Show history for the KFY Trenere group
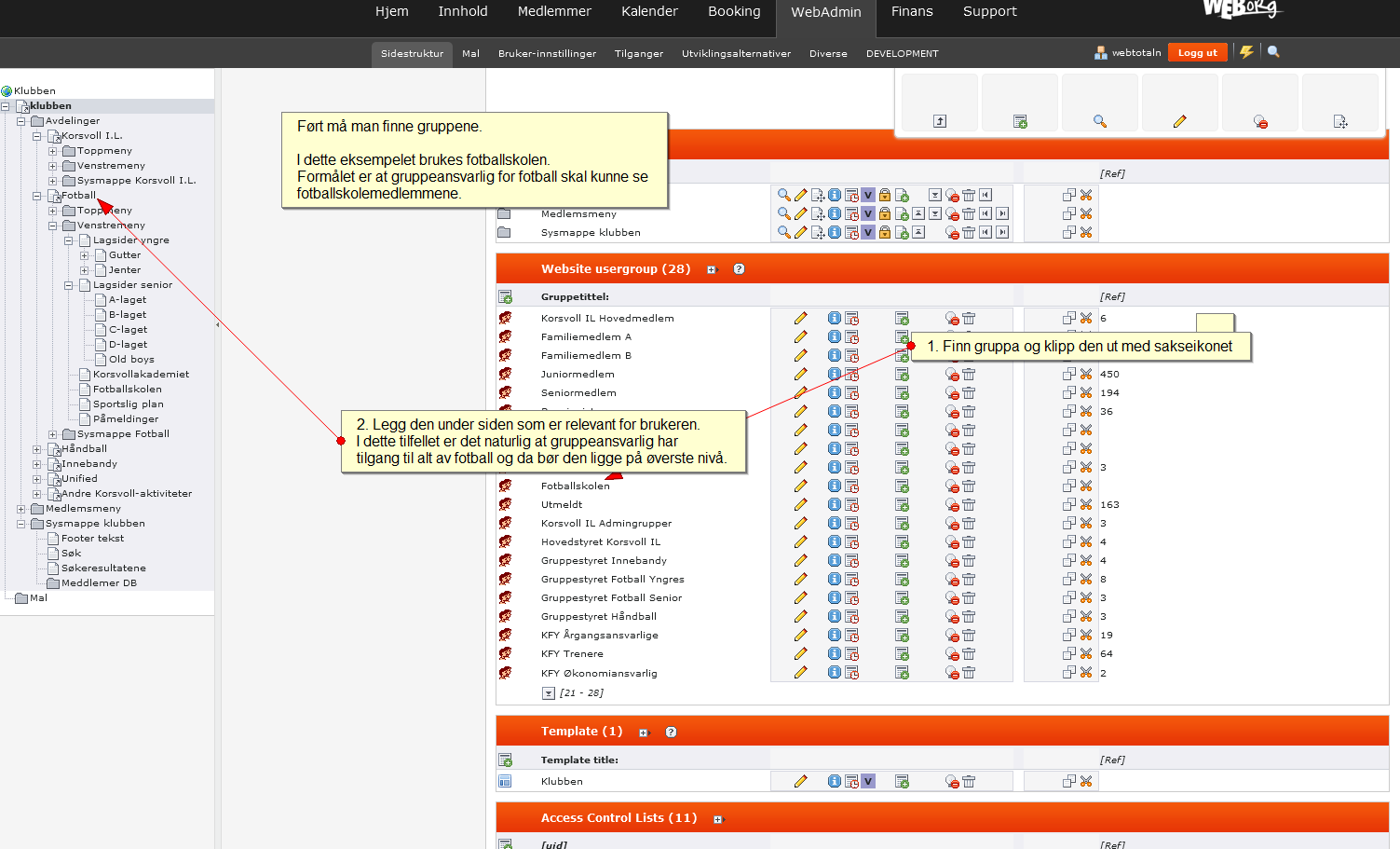Screen dimensions: 1400x849 (x=851, y=653)
